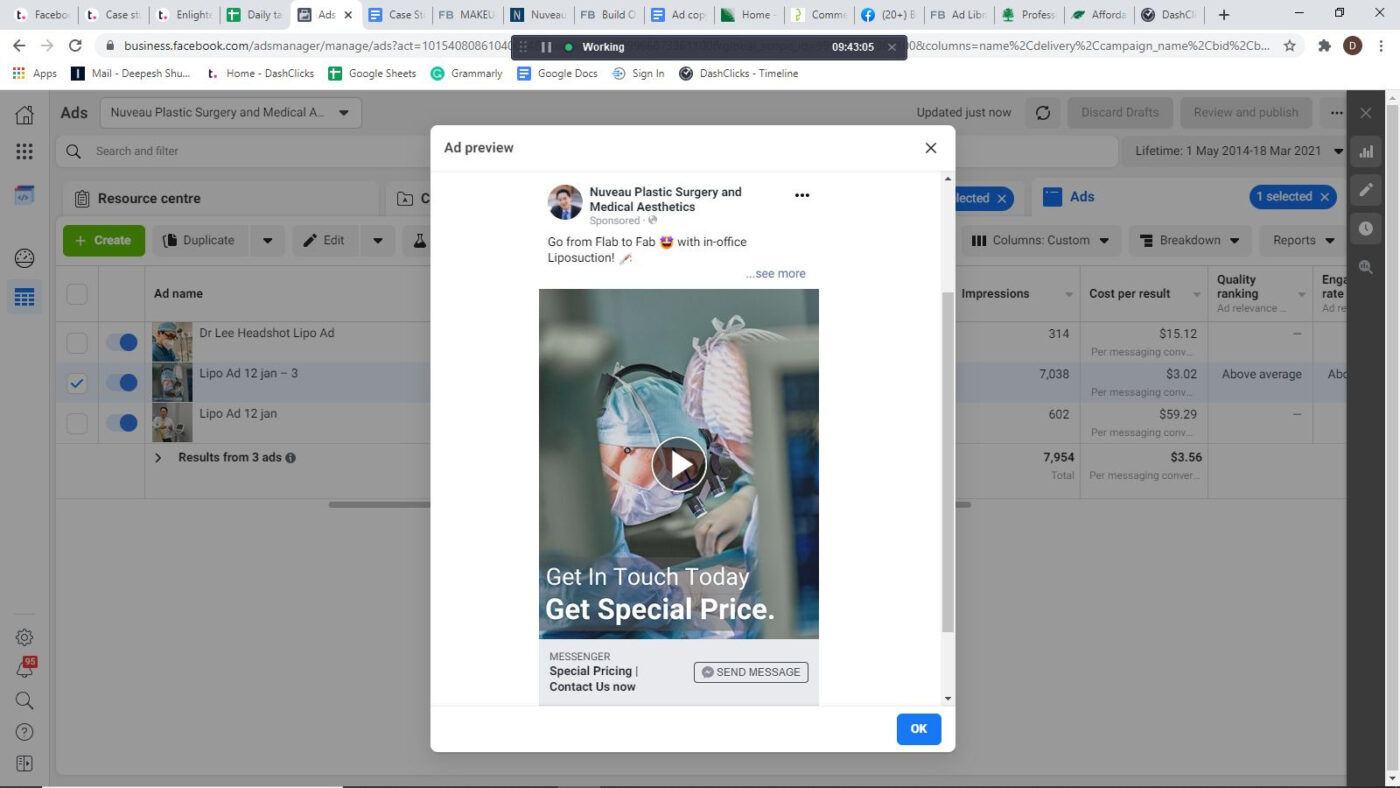Open the Facebook home icon in left sidebar
Viewport: 1400px width, 788px height.
(x=24, y=115)
